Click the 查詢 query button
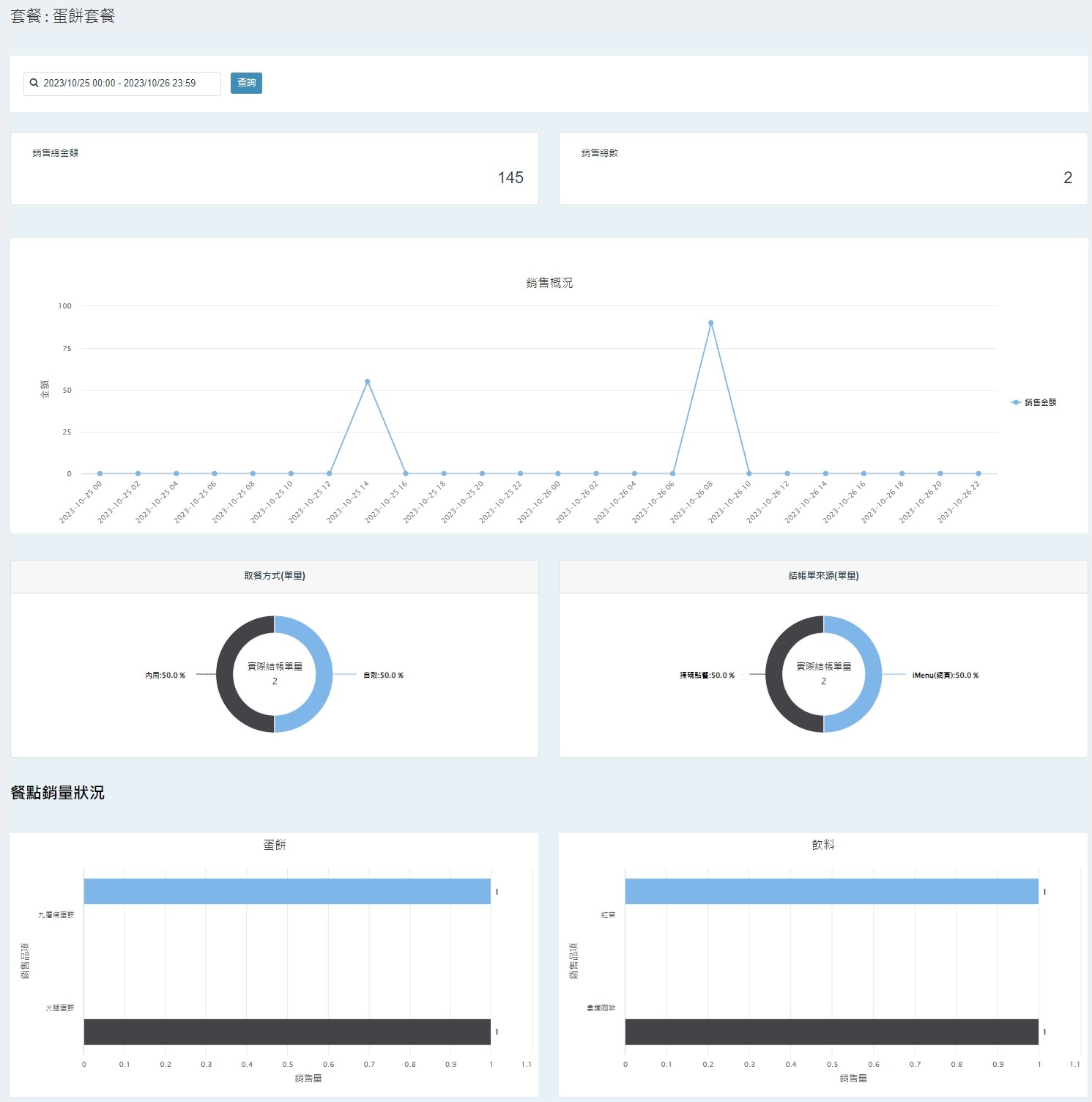This screenshot has width=1092, height=1102. click(246, 83)
